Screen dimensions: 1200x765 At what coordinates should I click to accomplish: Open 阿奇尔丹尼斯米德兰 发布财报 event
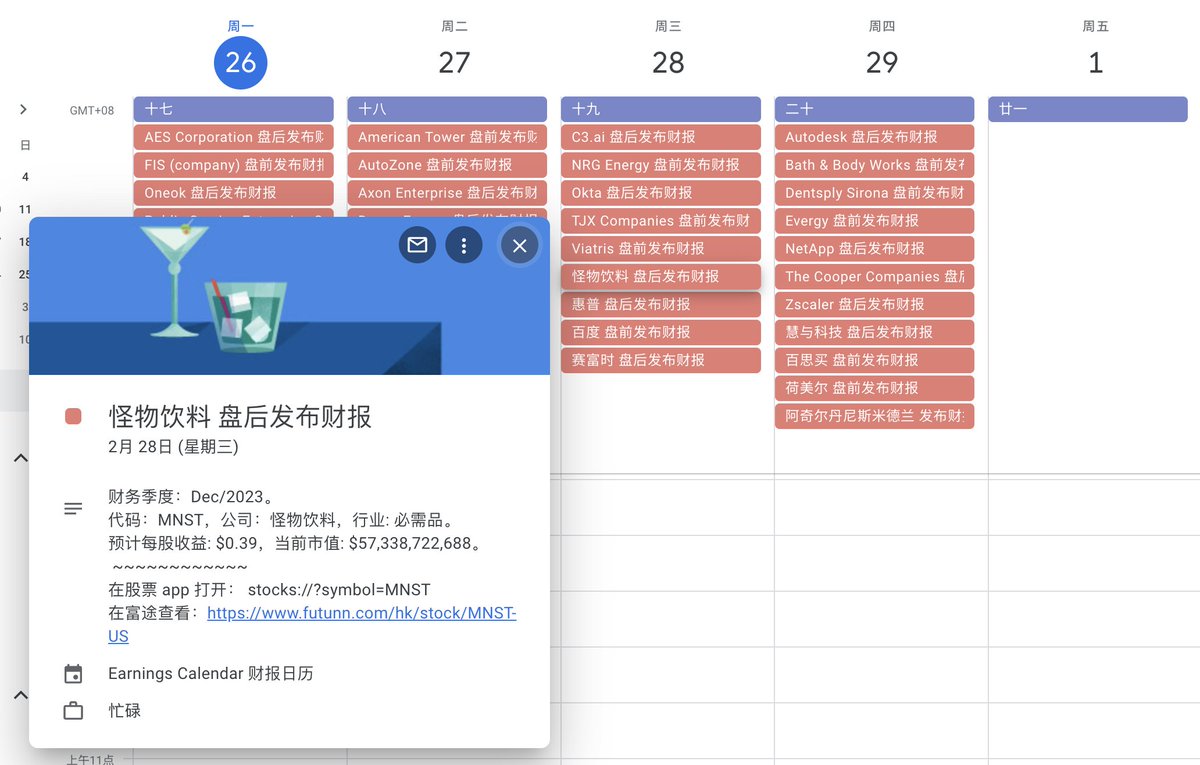(x=874, y=417)
